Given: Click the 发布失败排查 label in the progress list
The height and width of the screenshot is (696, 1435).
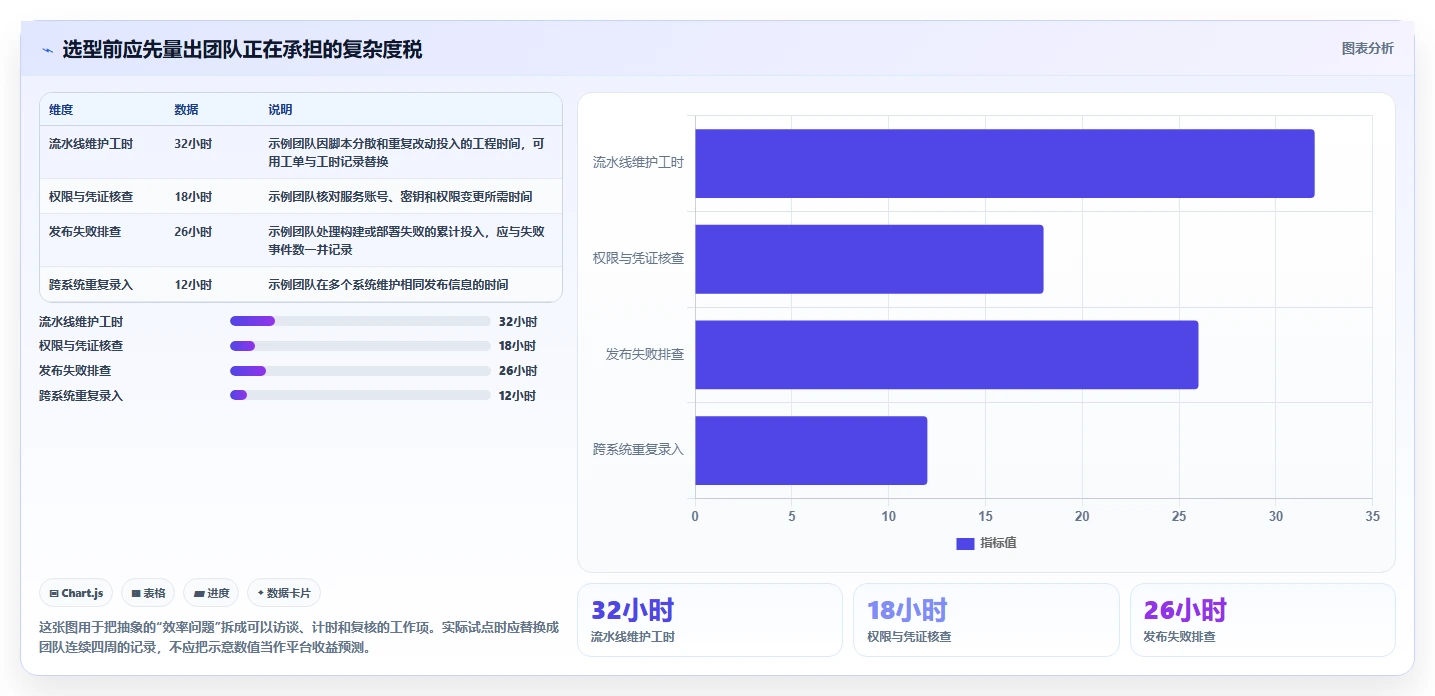Looking at the screenshot, I should pos(75,371).
